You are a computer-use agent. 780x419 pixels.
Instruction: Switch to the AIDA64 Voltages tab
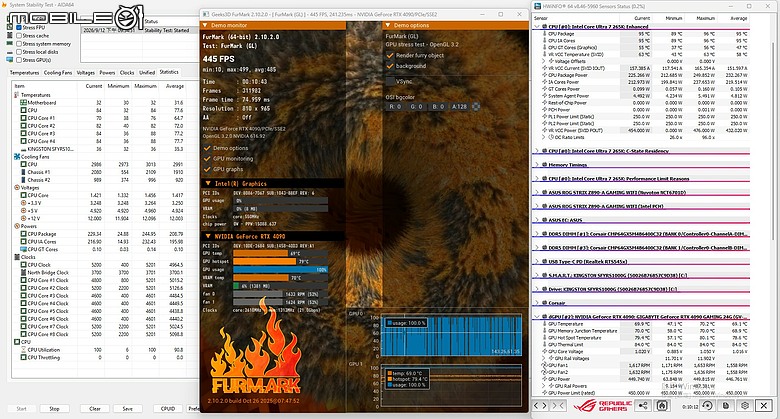pyautogui.click(x=86, y=73)
